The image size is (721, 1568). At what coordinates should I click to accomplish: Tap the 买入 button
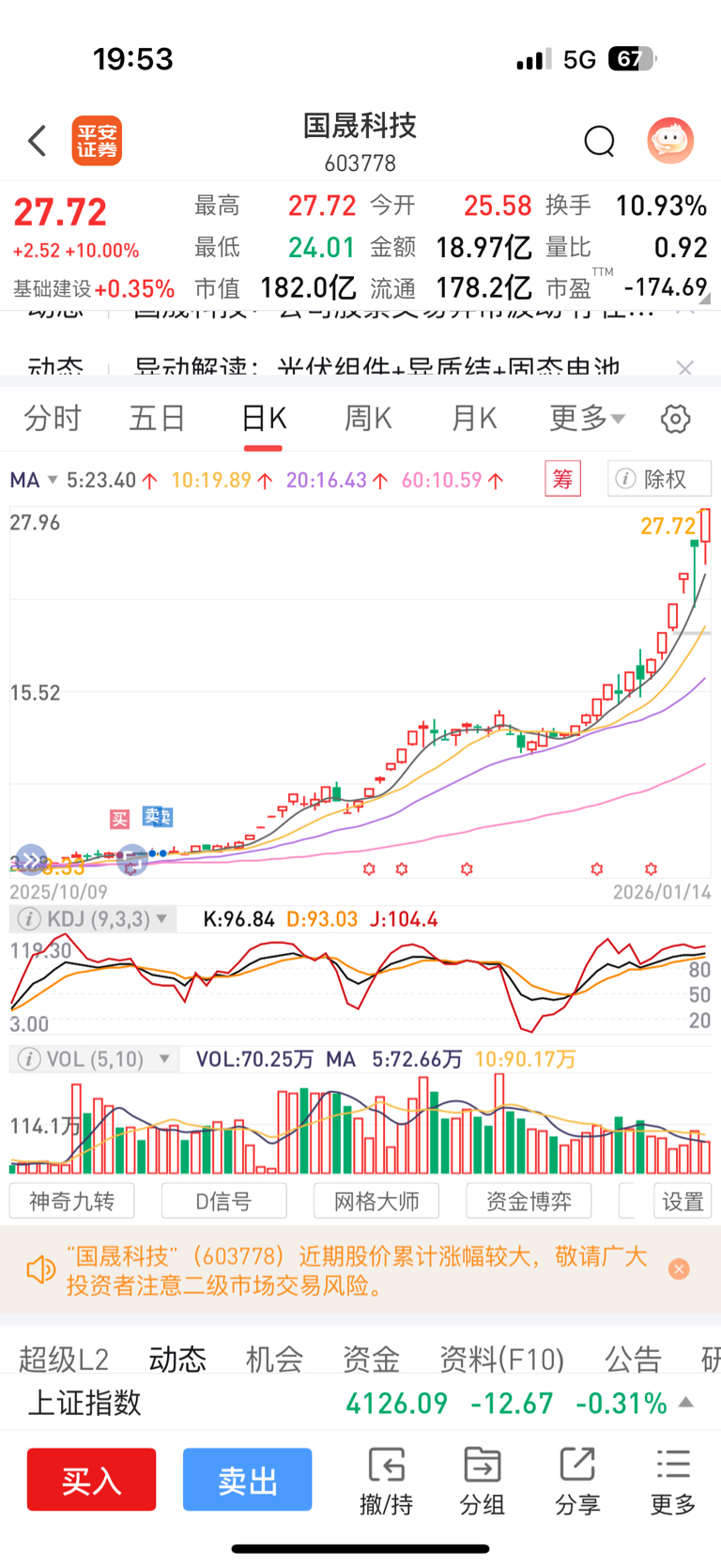[91, 1480]
